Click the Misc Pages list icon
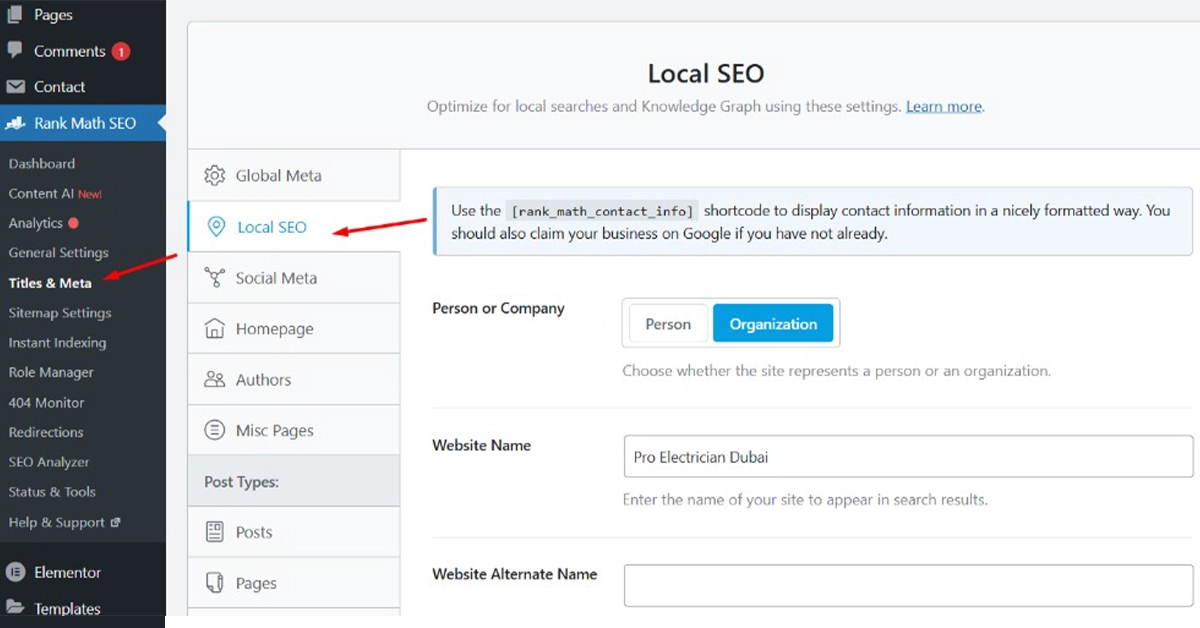Viewport: 1200px width, 628px height. click(x=214, y=431)
